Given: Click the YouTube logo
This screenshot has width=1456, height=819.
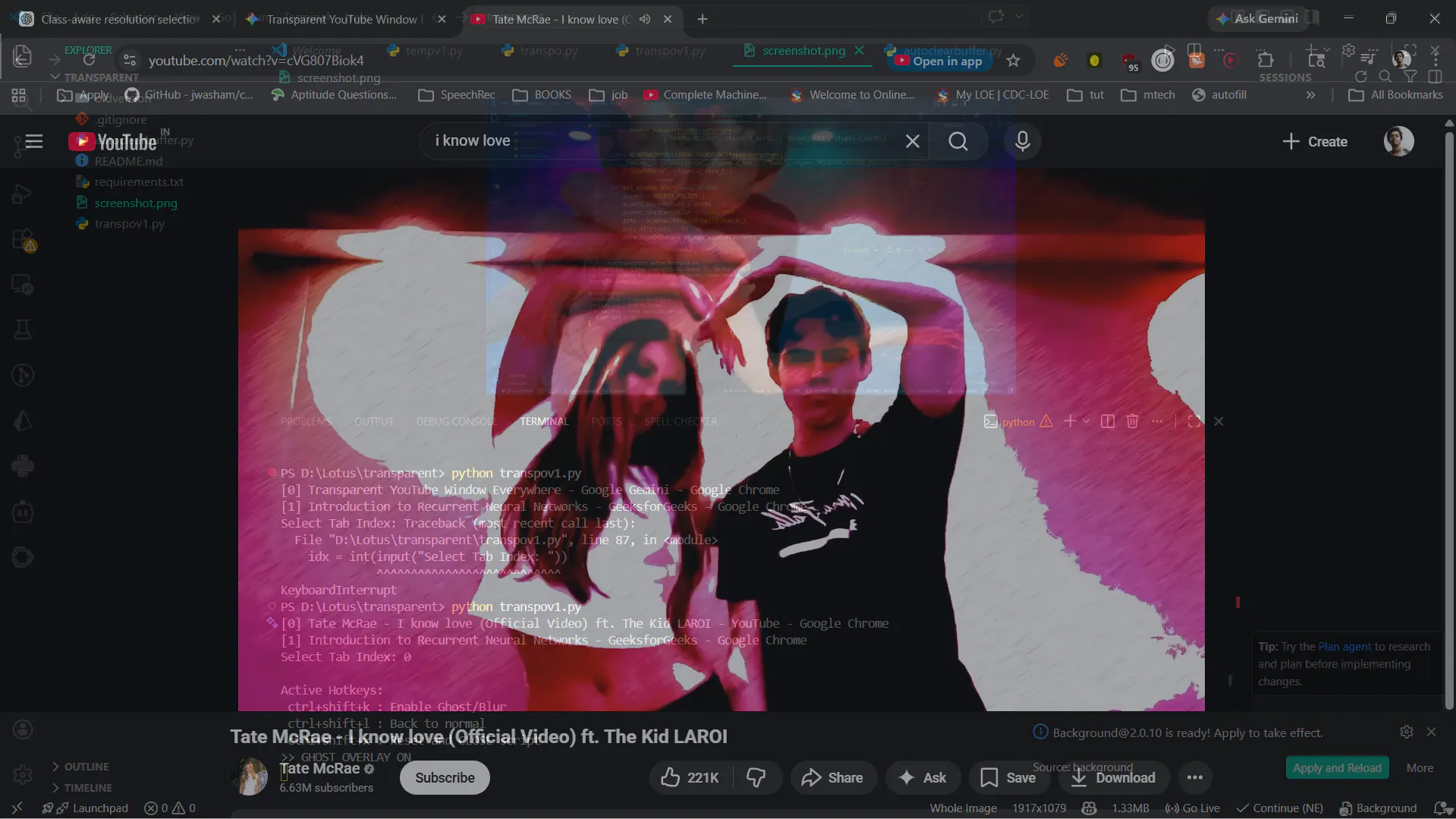Looking at the screenshot, I should click(x=112, y=142).
